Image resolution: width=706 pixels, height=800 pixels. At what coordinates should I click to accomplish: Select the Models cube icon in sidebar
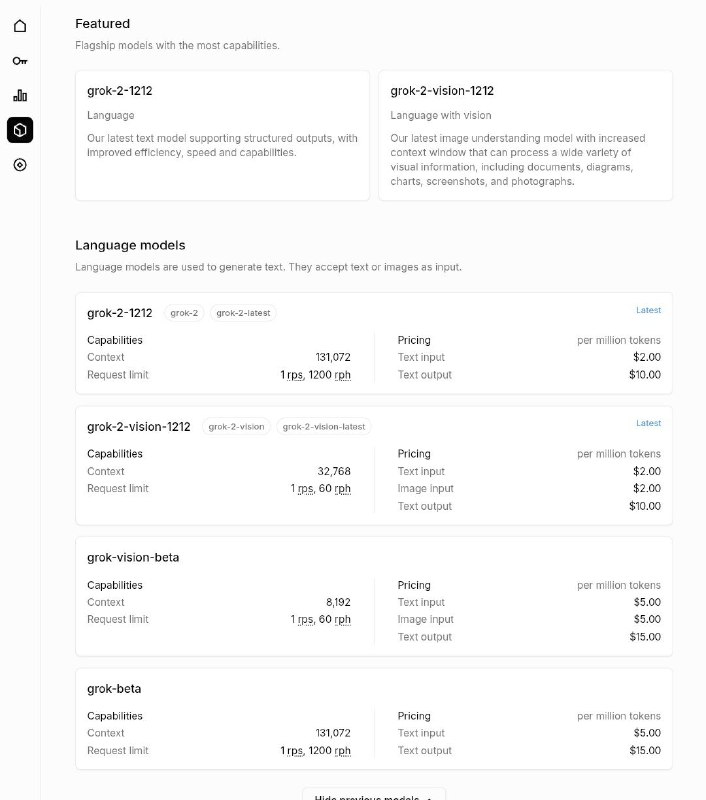[x=20, y=130]
